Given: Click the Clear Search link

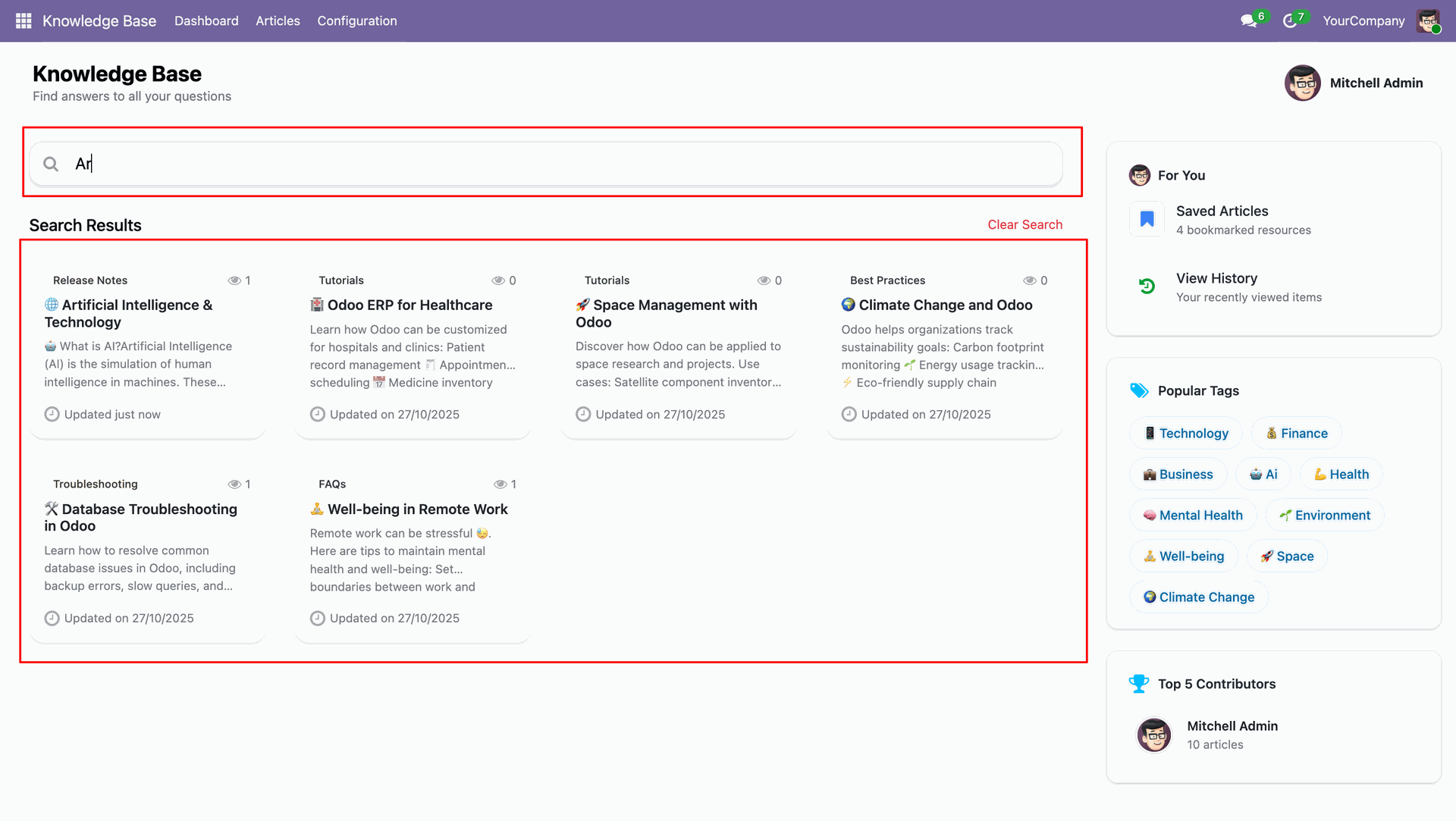Looking at the screenshot, I should (x=1025, y=224).
